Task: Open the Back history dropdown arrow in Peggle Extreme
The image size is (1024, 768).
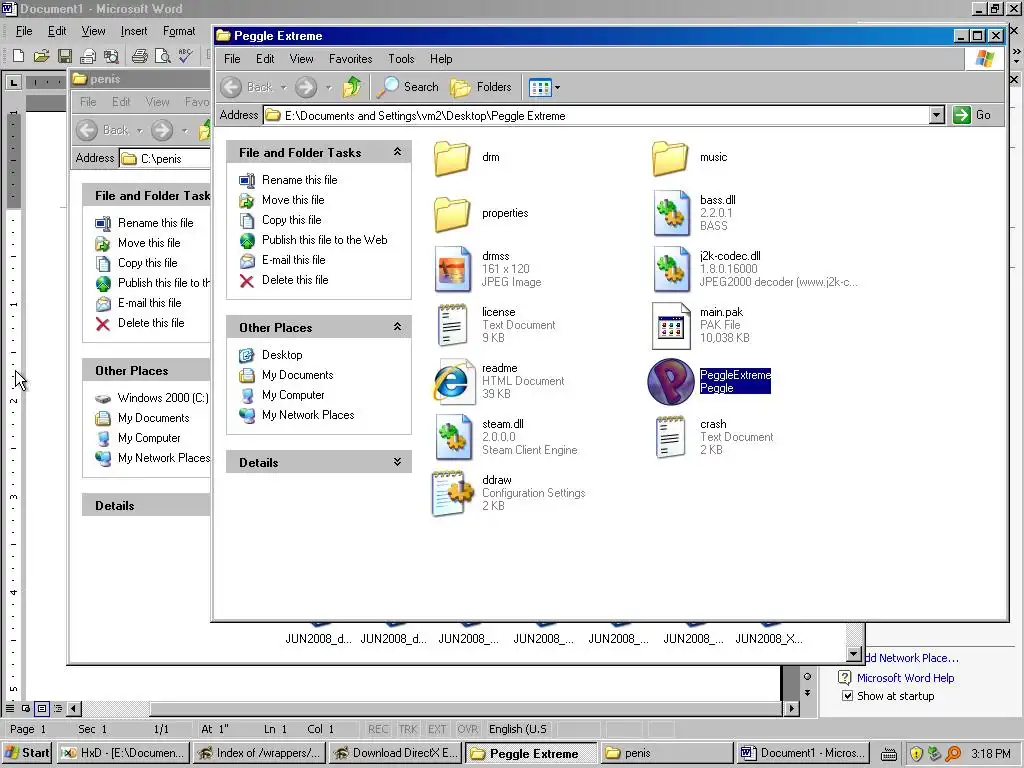Action: [283, 87]
